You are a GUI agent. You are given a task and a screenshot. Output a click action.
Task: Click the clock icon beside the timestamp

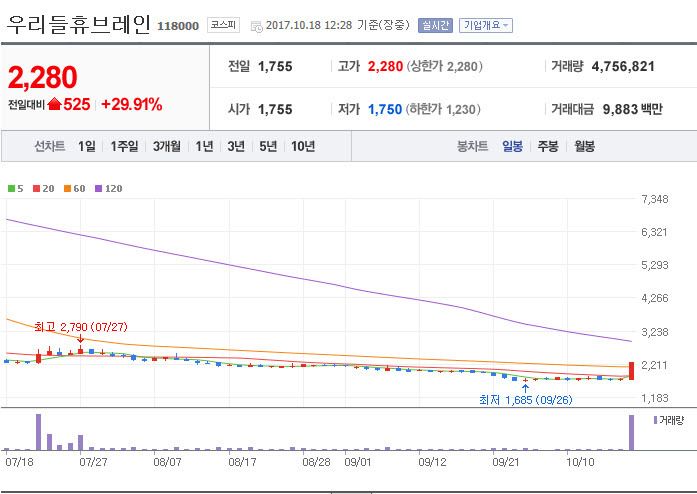256,26
